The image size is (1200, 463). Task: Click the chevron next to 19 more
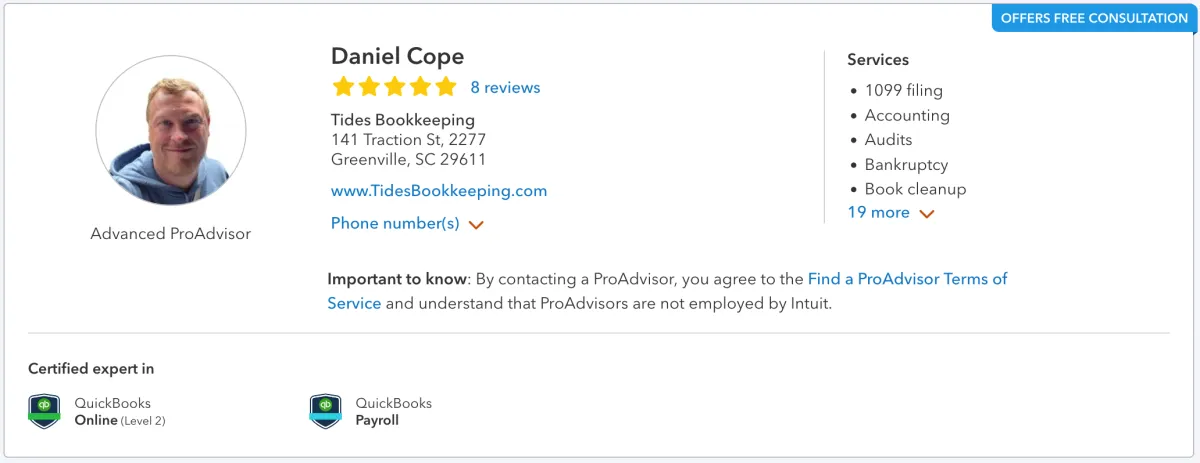(x=927, y=213)
